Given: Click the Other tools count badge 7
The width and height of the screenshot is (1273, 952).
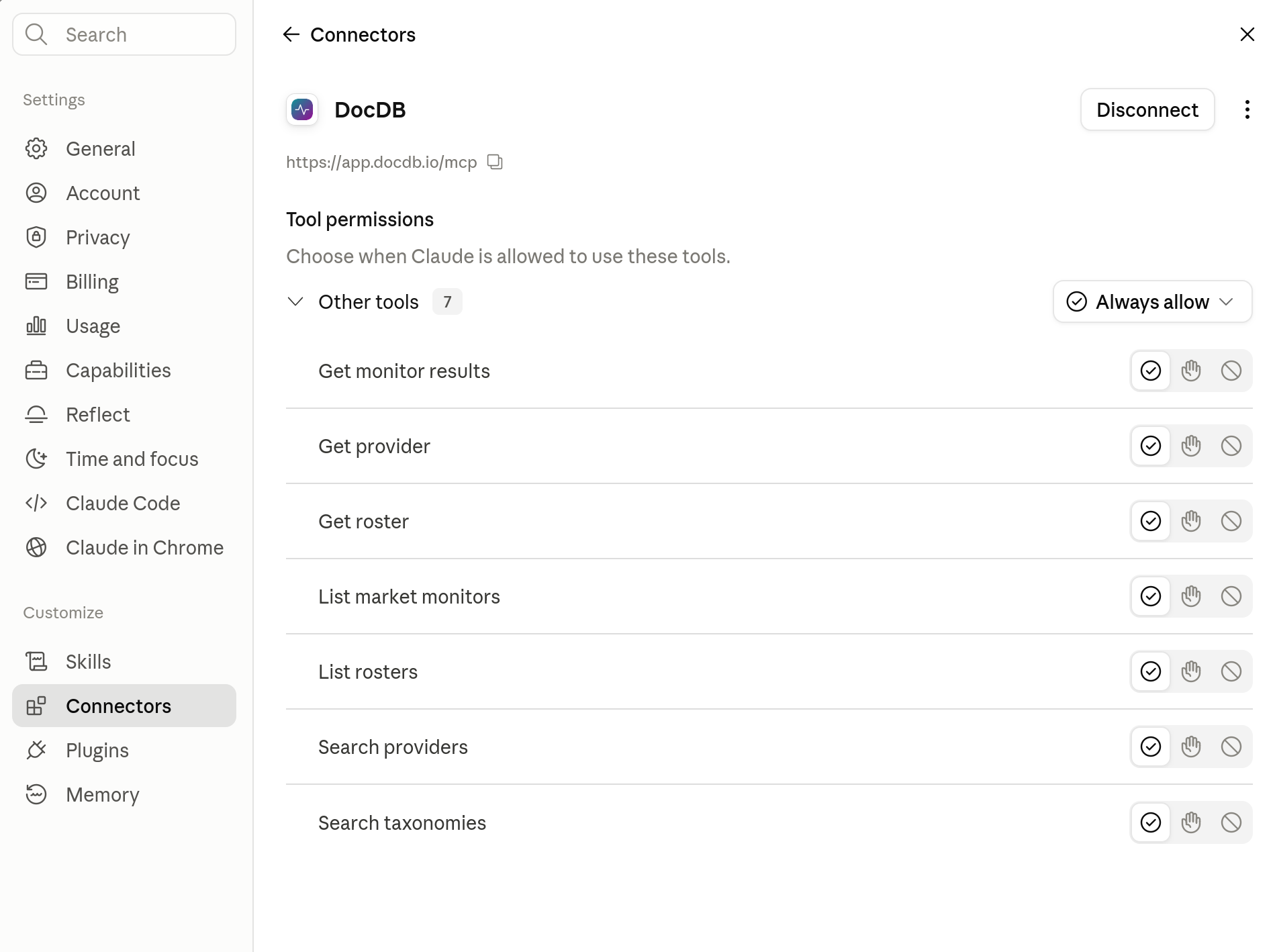Looking at the screenshot, I should [447, 301].
